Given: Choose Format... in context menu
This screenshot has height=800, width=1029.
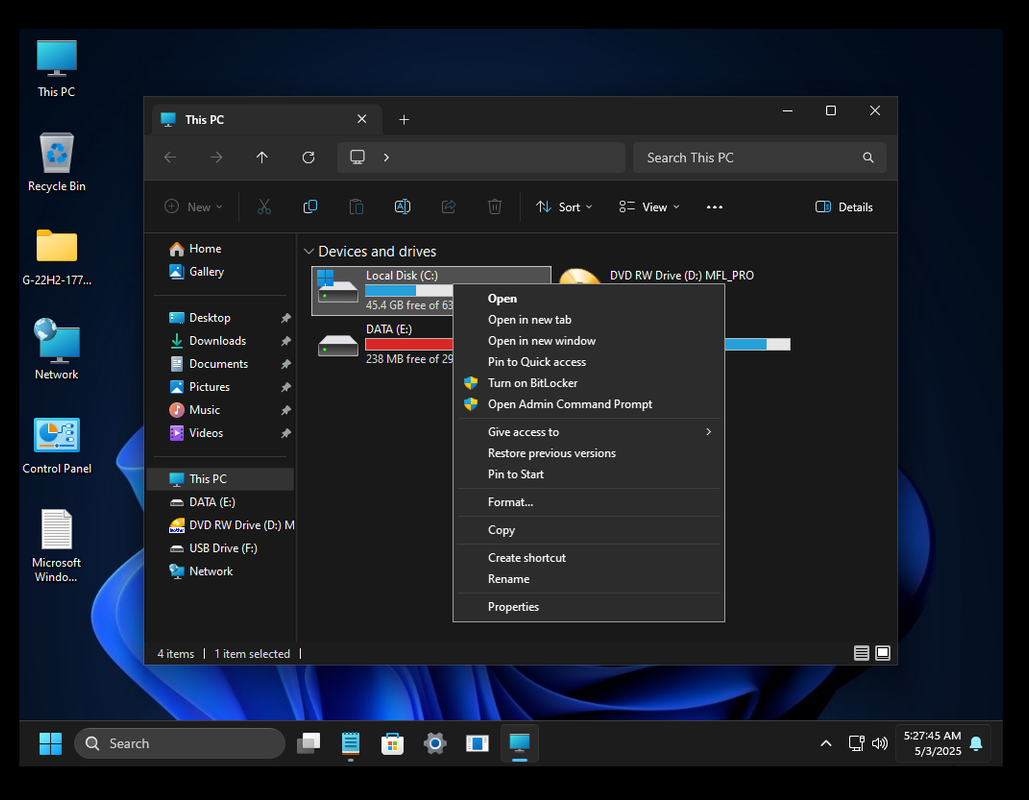Looking at the screenshot, I should coord(589,502).
